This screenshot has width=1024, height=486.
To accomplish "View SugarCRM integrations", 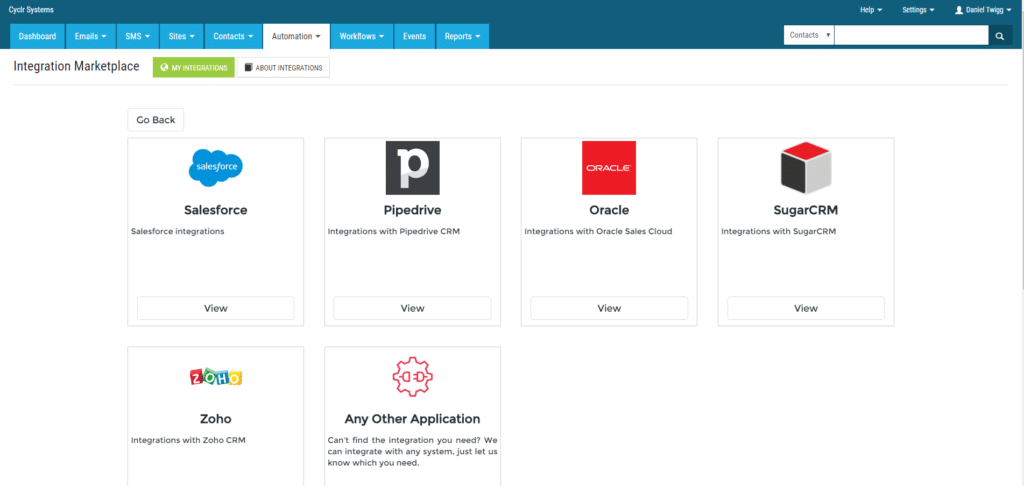I will pos(805,308).
